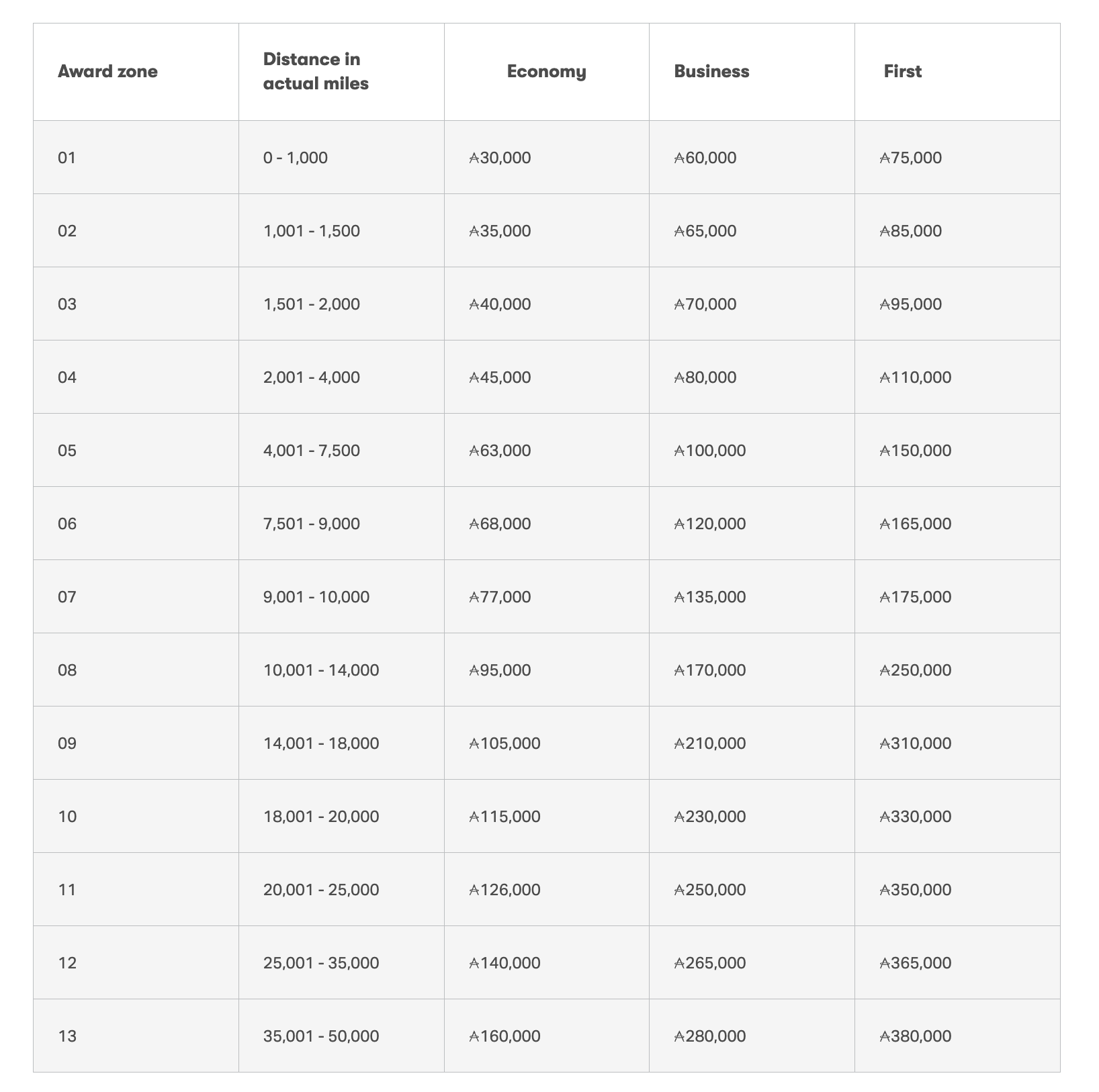Select the 20,001 - 25,000 distance cell

tap(341, 890)
